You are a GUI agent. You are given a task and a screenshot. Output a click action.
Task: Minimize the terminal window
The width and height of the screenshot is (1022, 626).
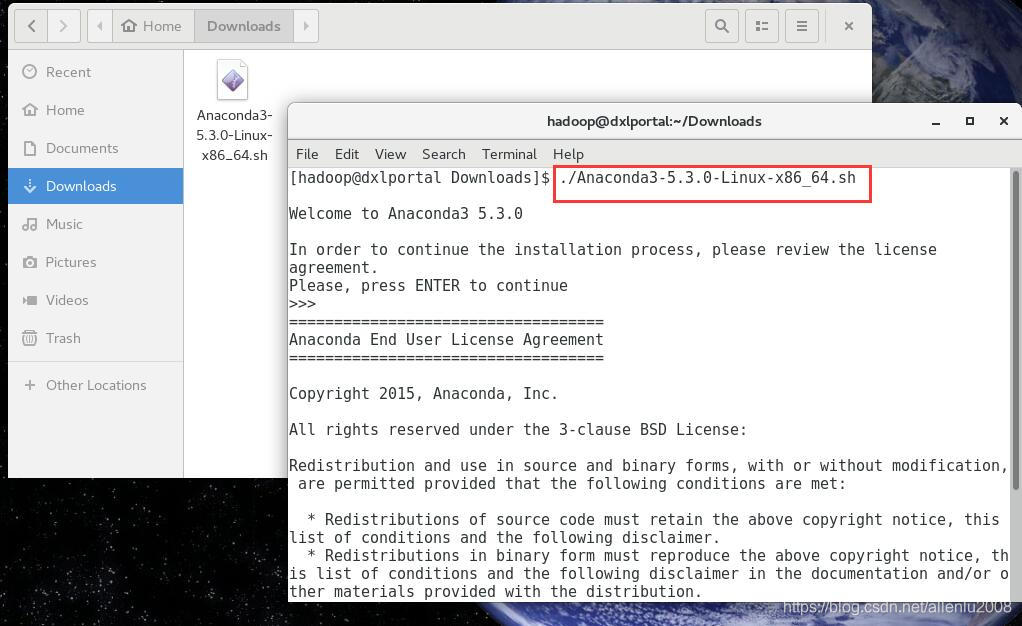pos(936,122)
